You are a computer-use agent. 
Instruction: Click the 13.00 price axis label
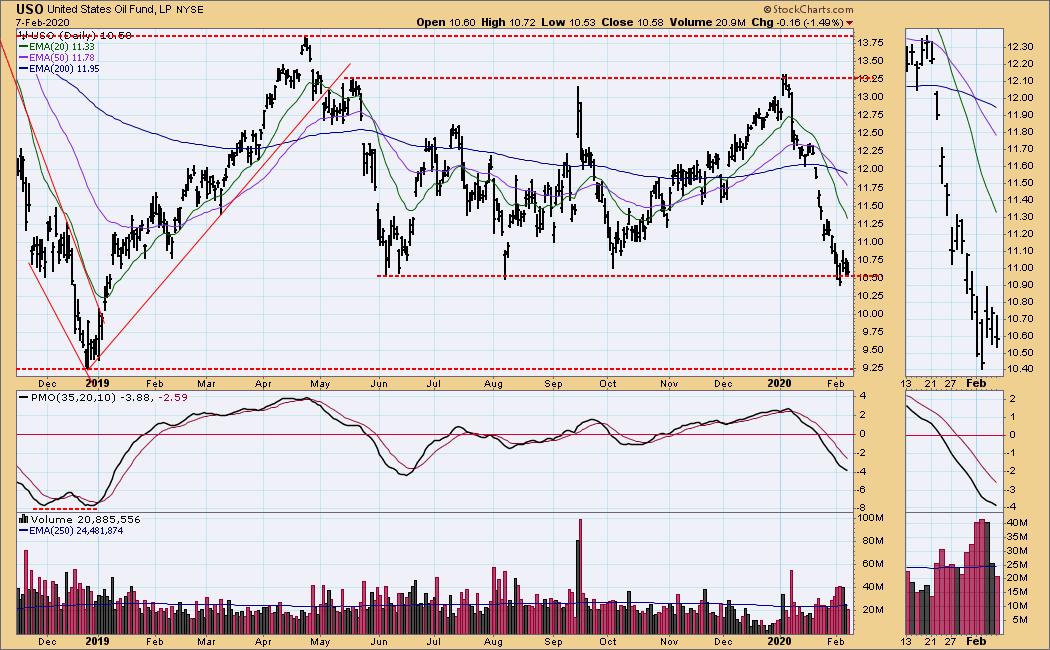[871, 97]
